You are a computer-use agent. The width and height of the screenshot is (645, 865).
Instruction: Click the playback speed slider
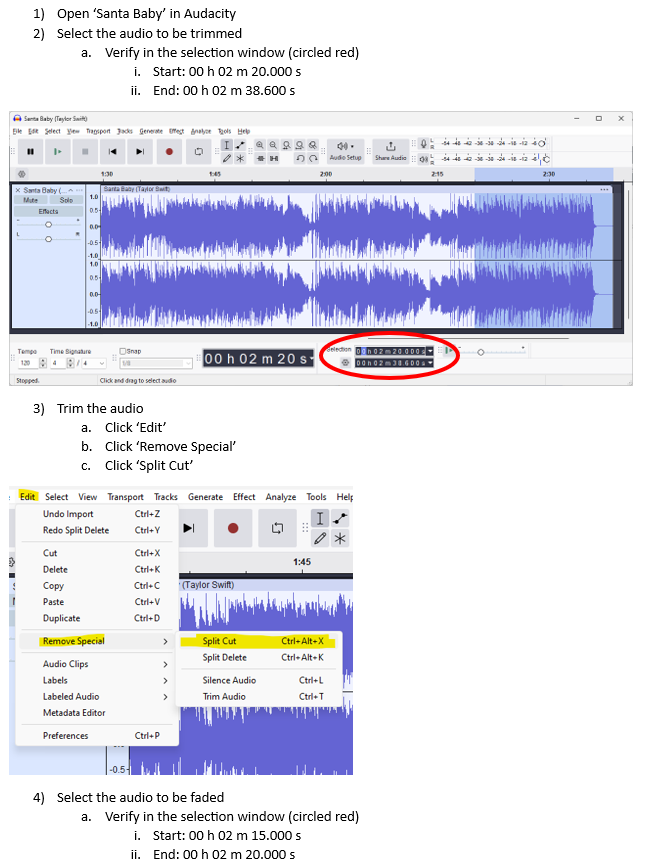[481, 351]
